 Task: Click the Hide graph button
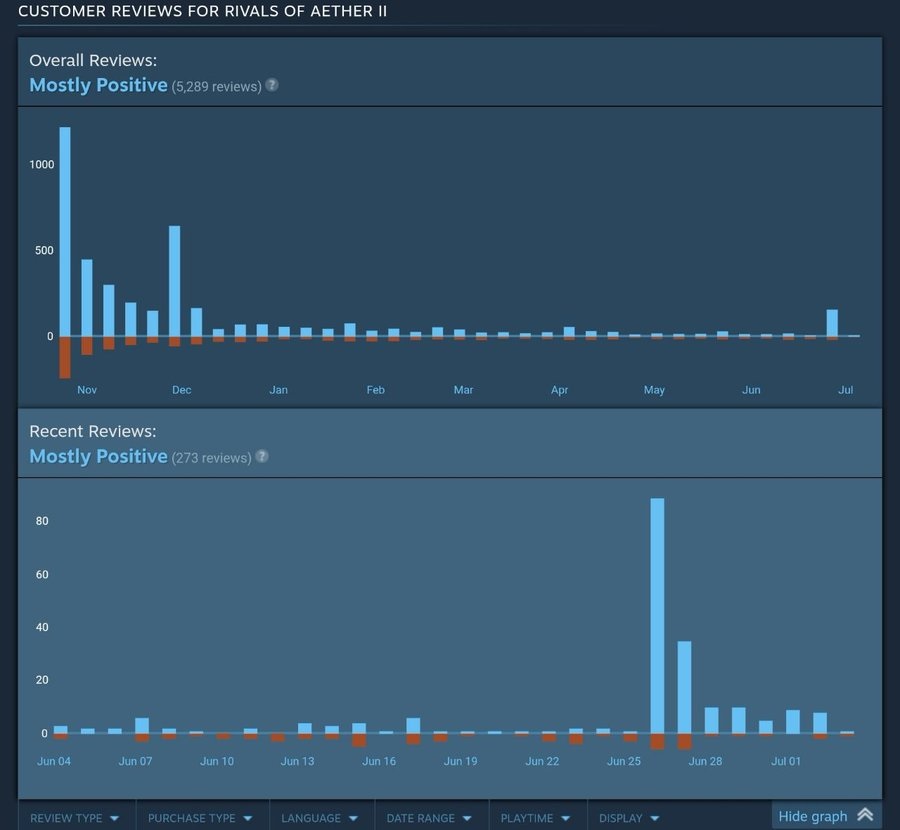tap(826, 816)
